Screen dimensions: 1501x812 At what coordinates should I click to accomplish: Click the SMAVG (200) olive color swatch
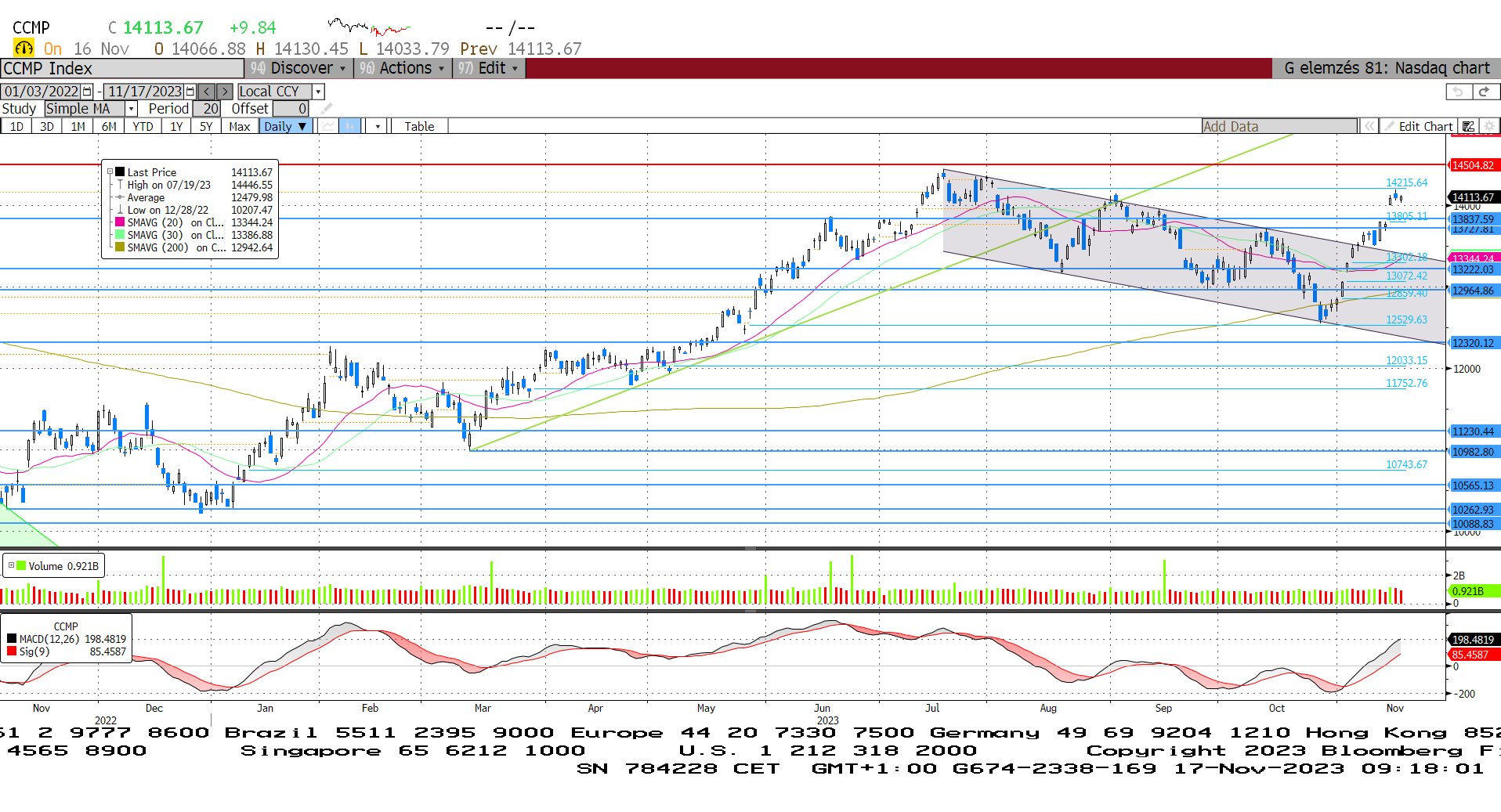coord(120,247)
